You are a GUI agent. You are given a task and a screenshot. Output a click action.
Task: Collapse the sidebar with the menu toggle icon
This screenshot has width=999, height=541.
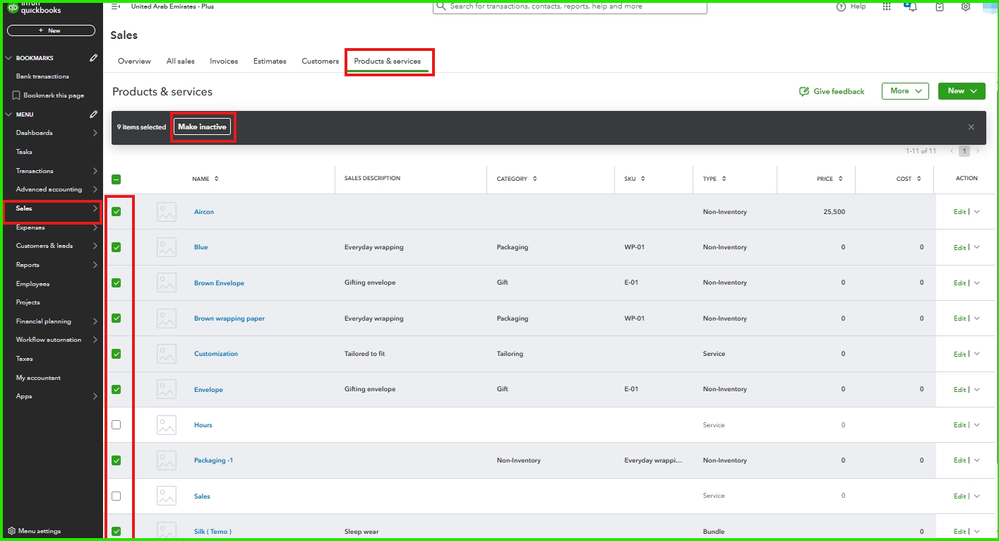coord(115,6)
